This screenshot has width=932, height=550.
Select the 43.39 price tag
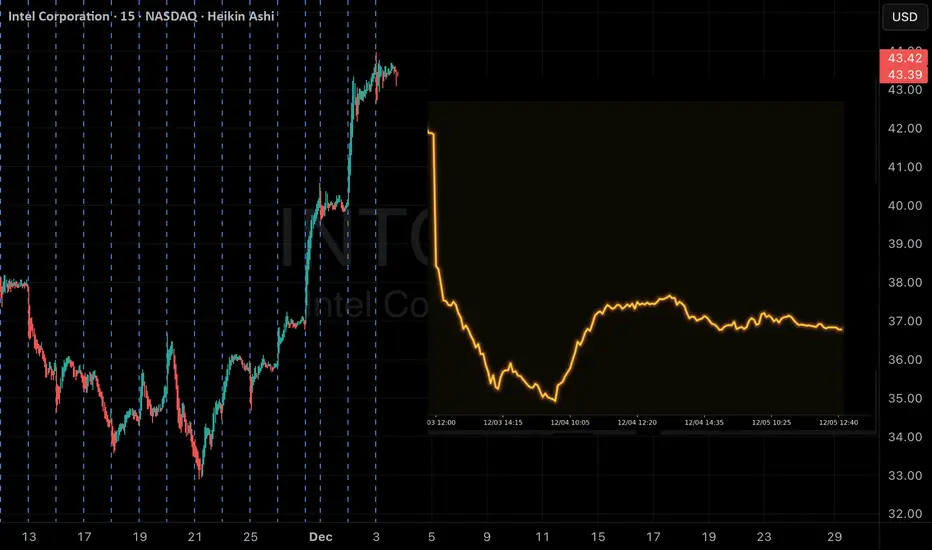[903, 74]
